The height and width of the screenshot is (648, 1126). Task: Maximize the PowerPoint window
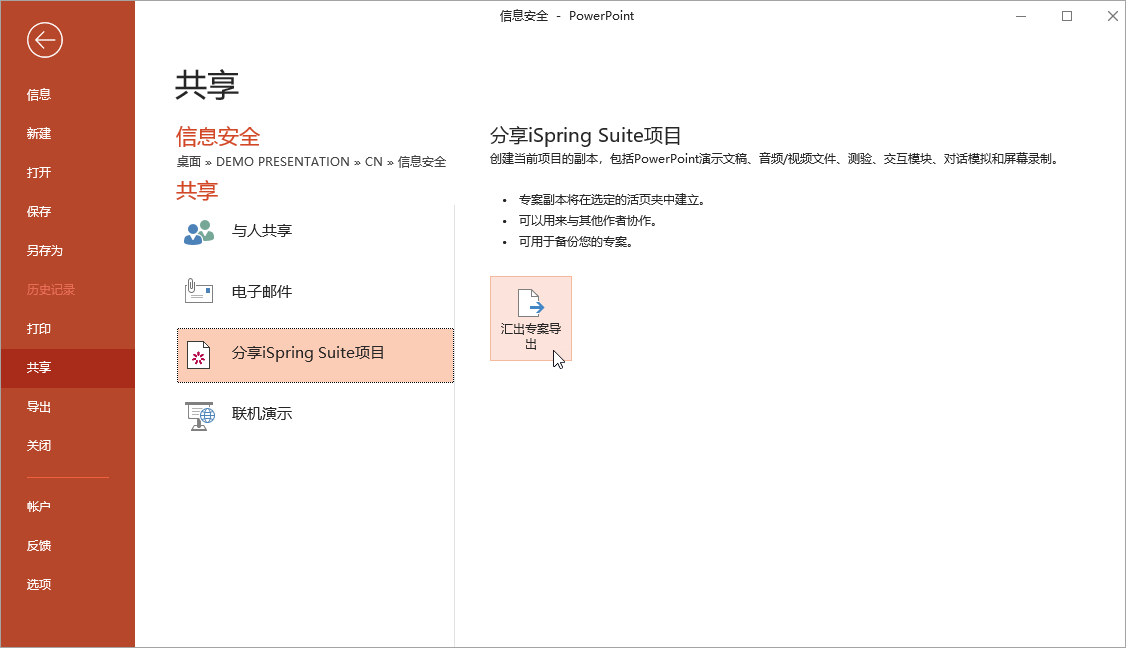click(x=1067, y=16)
